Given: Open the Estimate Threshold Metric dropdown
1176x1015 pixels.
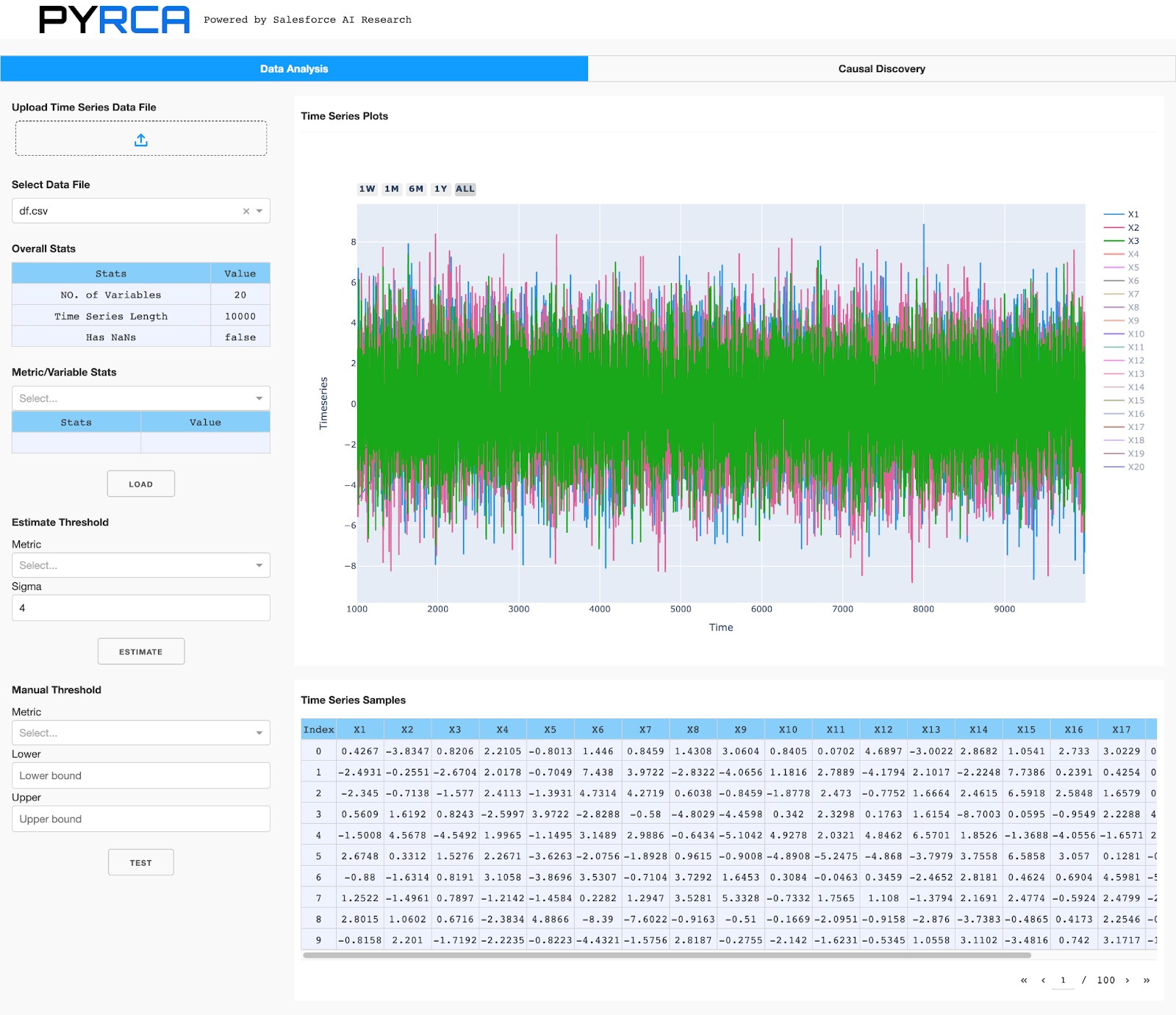Looking at the screenshot, I should (140, 565).
